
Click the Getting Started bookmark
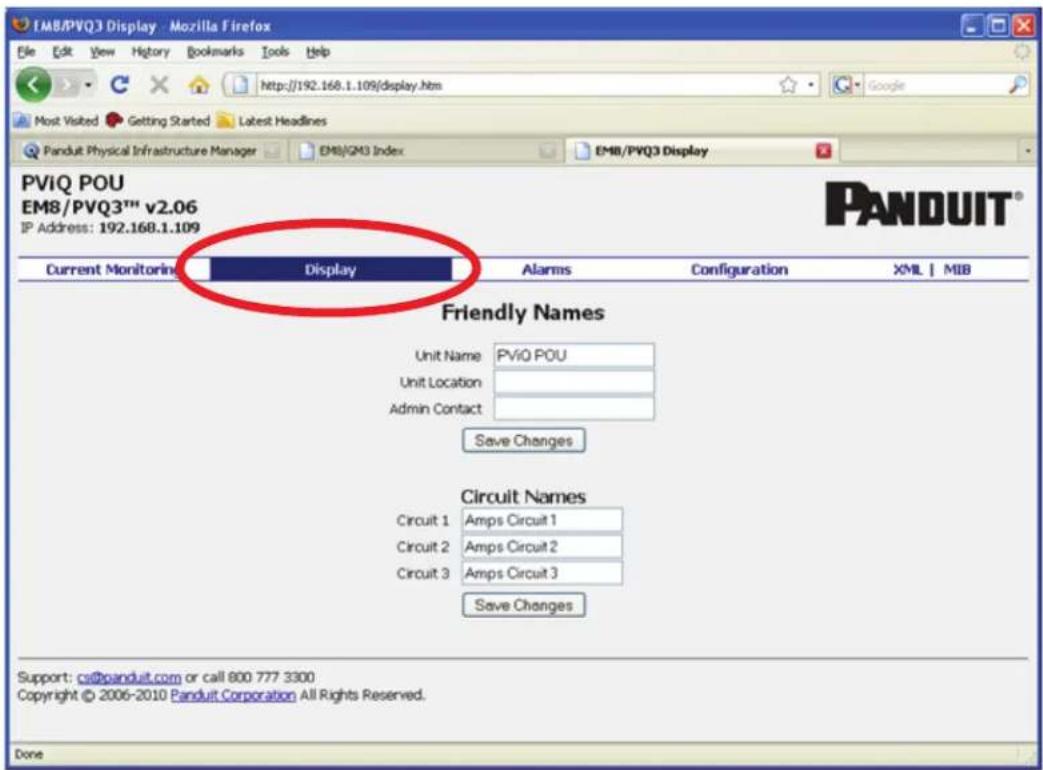tap(158, 120)
